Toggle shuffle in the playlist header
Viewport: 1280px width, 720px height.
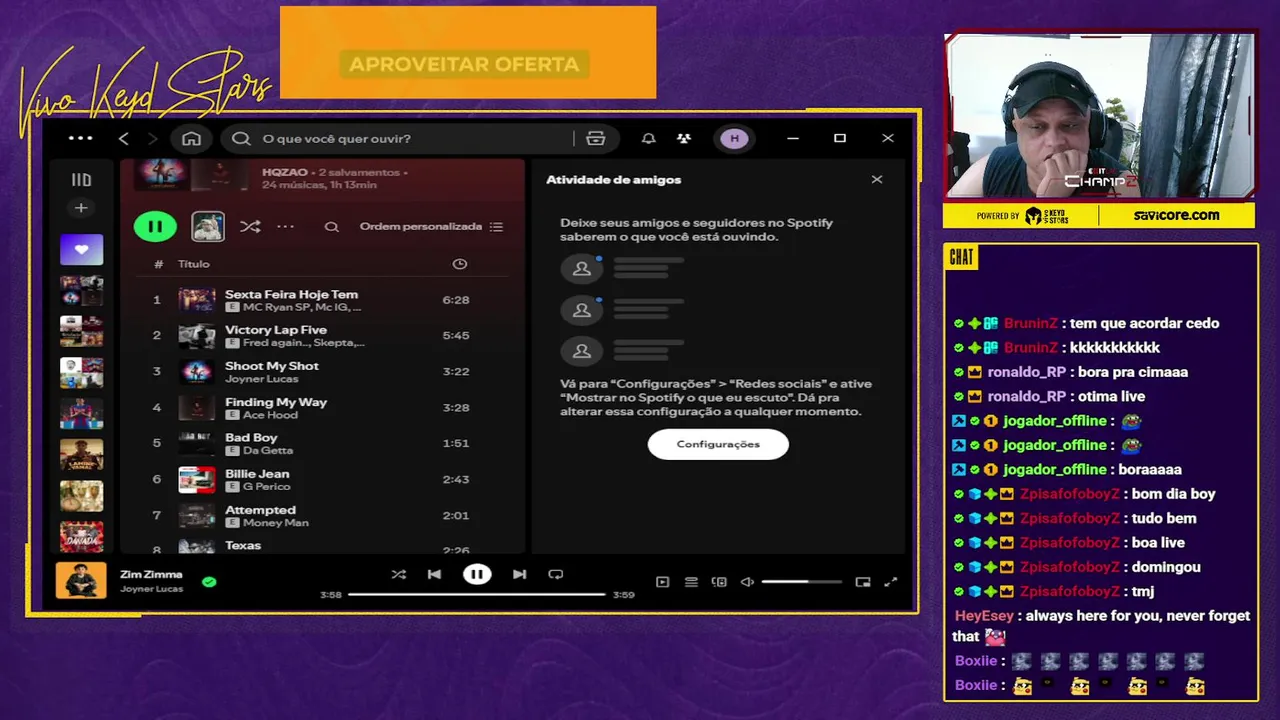250,227
